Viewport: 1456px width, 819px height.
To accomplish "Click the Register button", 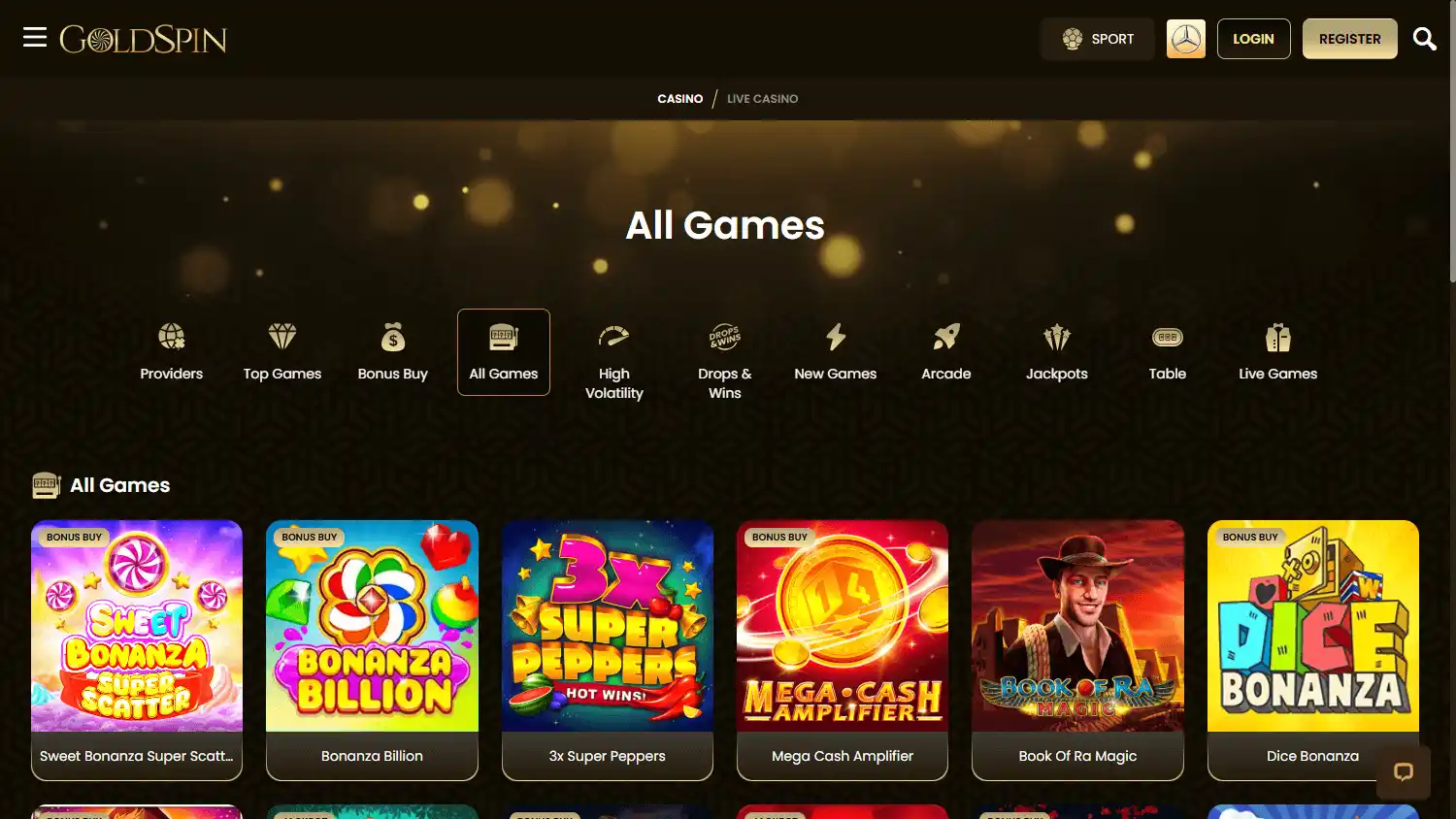I will point(1349,39).
